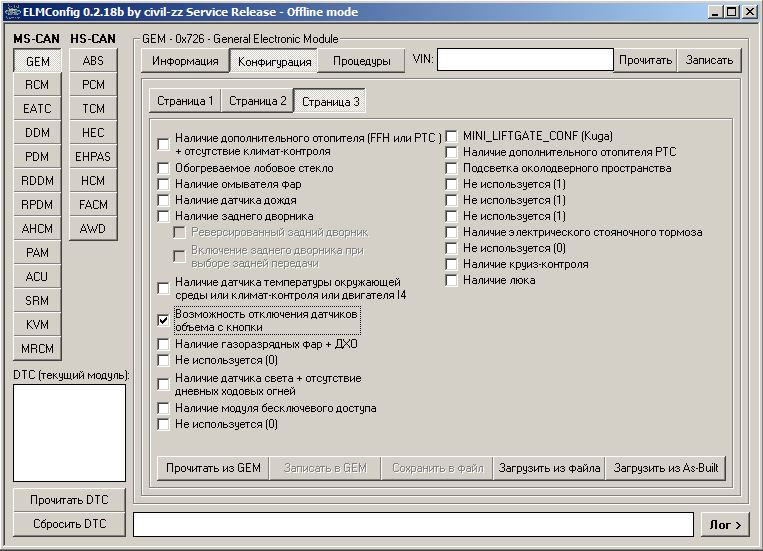The image size is (763, 551).
Task: Select the TCM module
Action: click(x=93, y=109)
